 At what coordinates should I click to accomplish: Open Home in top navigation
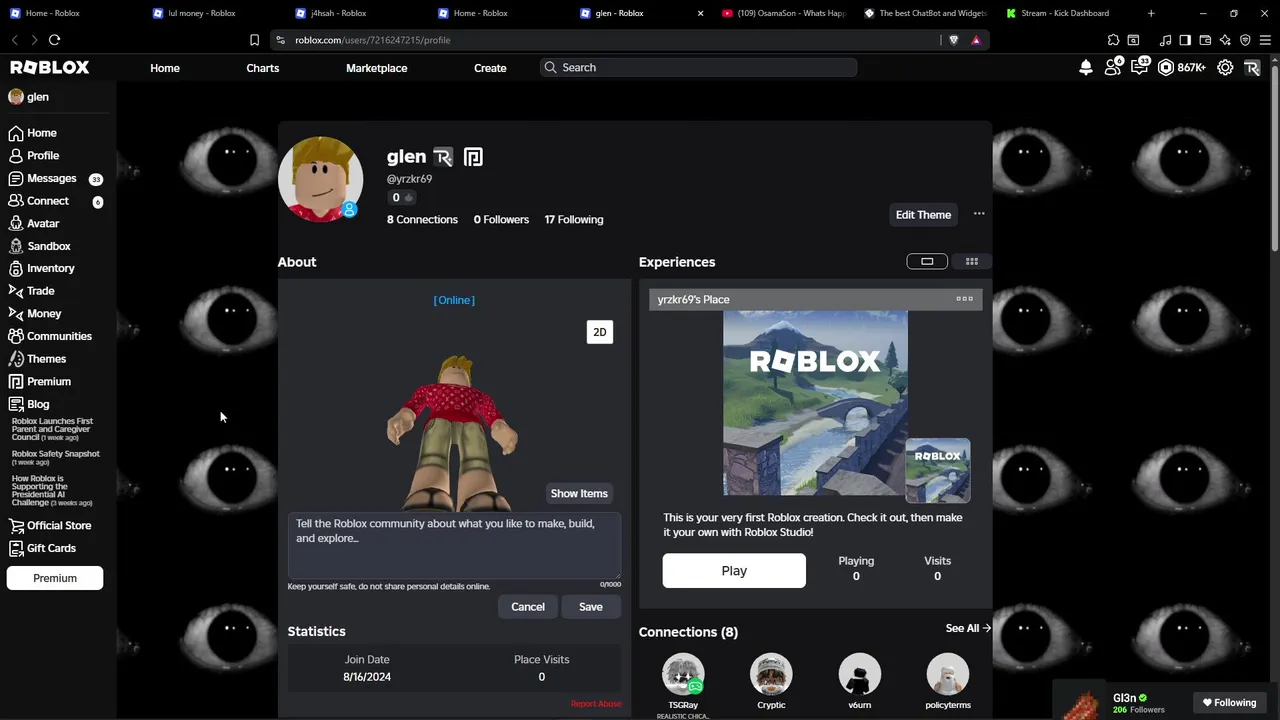click(165, 68)
